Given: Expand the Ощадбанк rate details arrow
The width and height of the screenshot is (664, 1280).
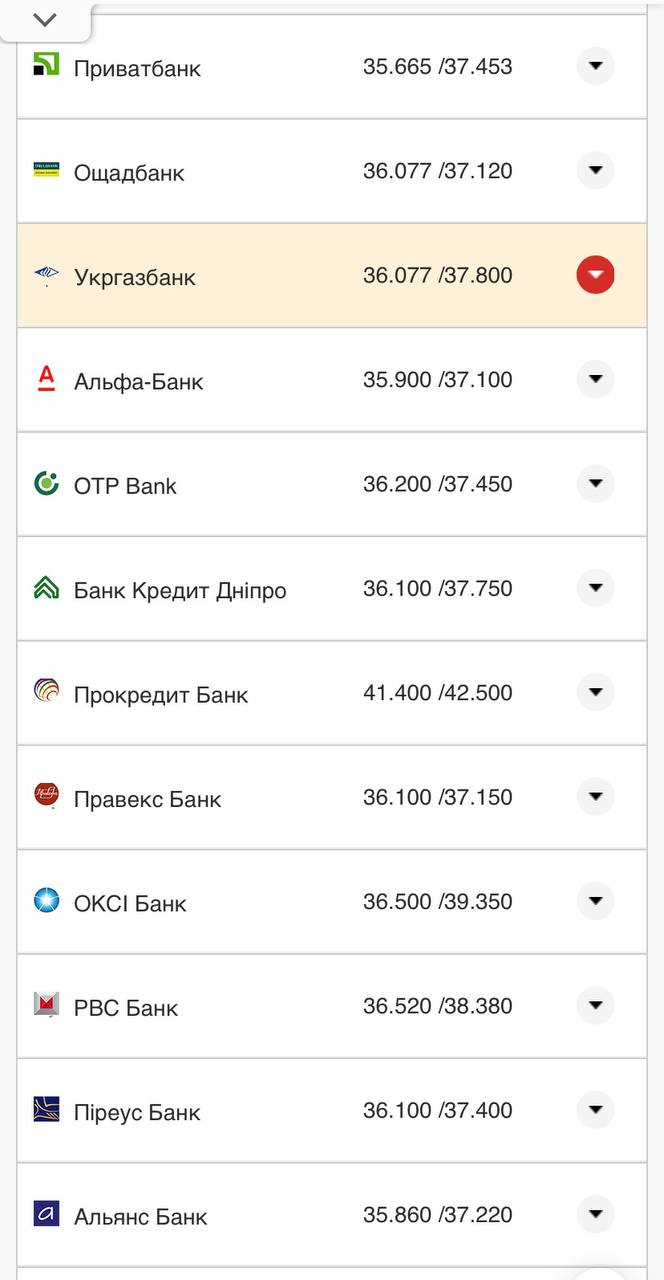Looking at the screenshot, I should click(595, 170).
